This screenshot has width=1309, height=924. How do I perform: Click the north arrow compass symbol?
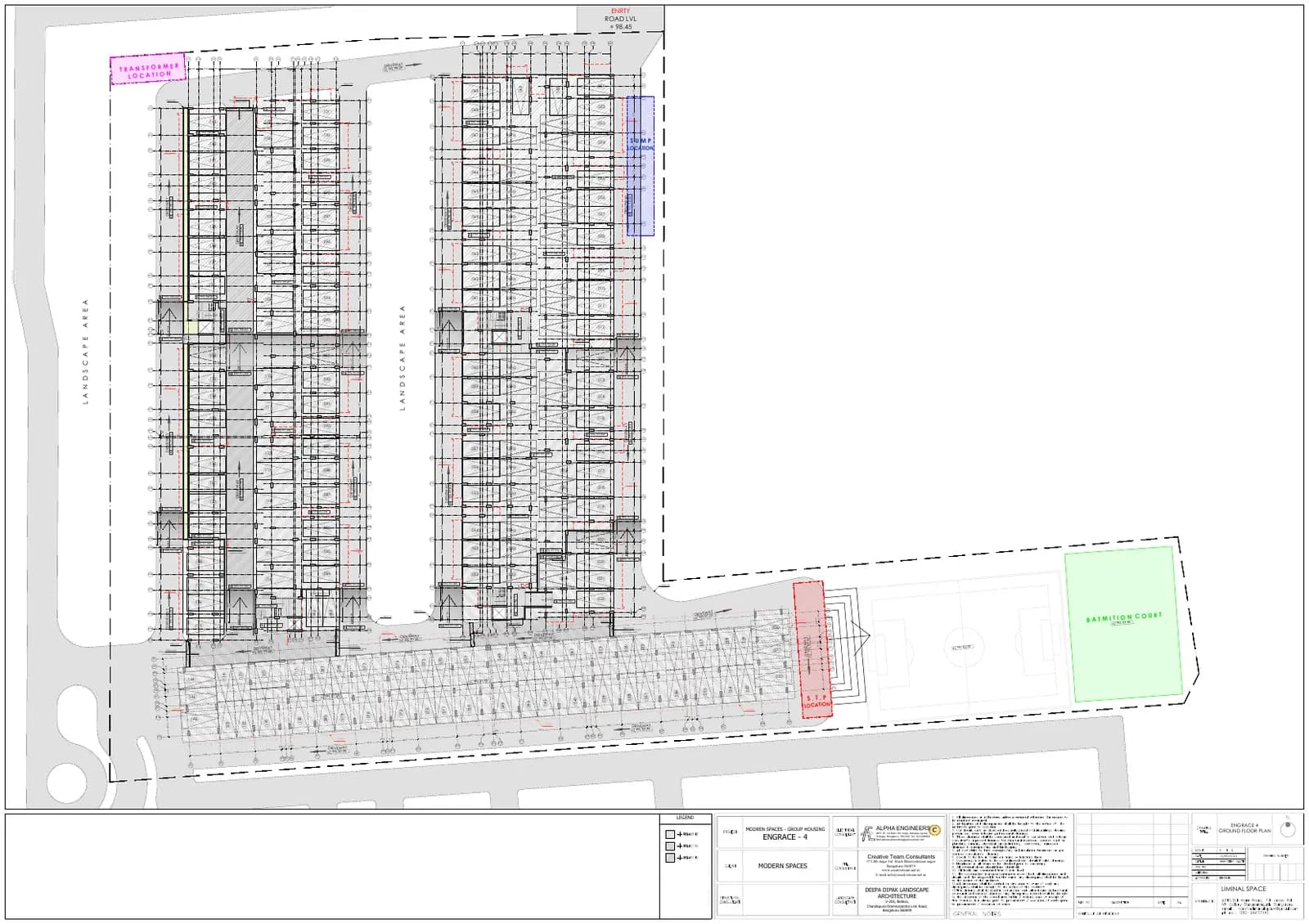[x=1288, y=828]
